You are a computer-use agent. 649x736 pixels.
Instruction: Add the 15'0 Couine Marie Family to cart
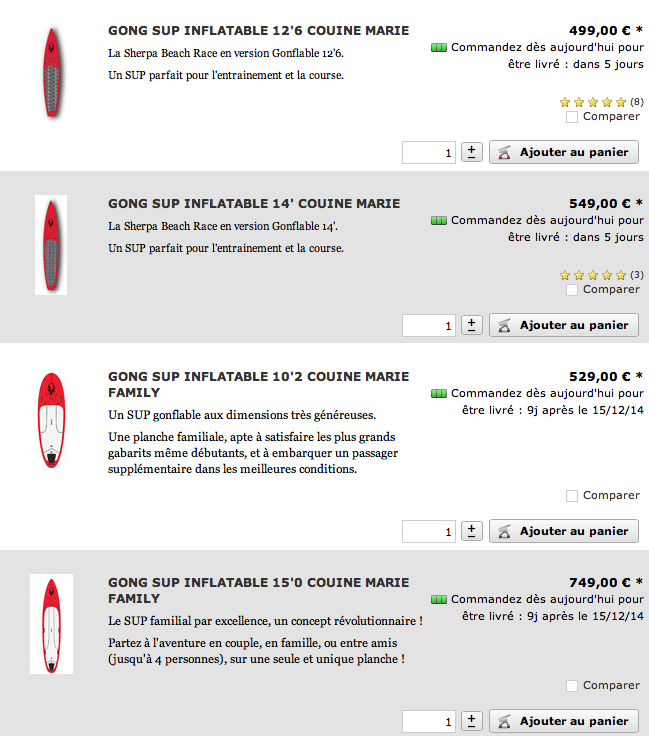(x=564, y=721)
